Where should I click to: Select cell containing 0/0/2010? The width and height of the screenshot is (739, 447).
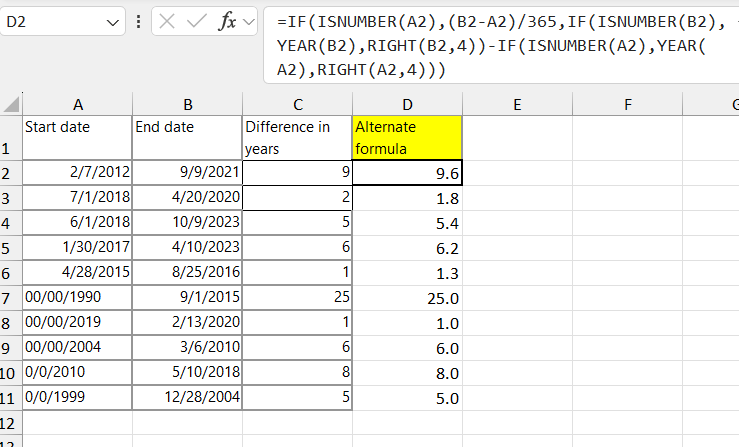(77, 372)
